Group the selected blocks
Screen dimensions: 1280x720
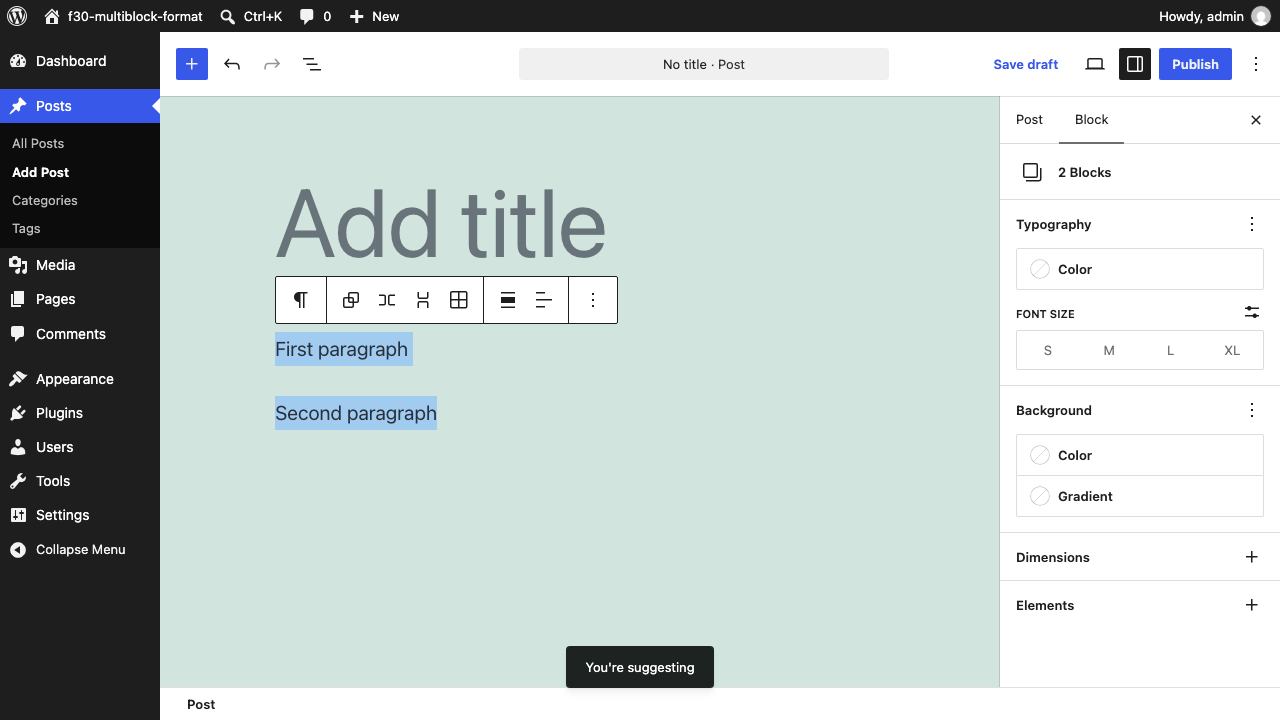tap(351, 300)
